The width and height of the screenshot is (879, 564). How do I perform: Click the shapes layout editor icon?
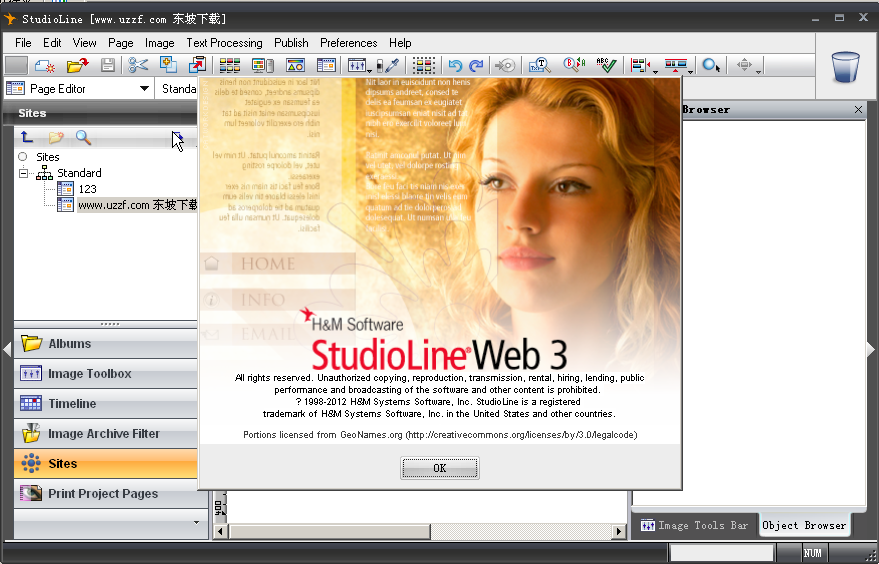295,66
